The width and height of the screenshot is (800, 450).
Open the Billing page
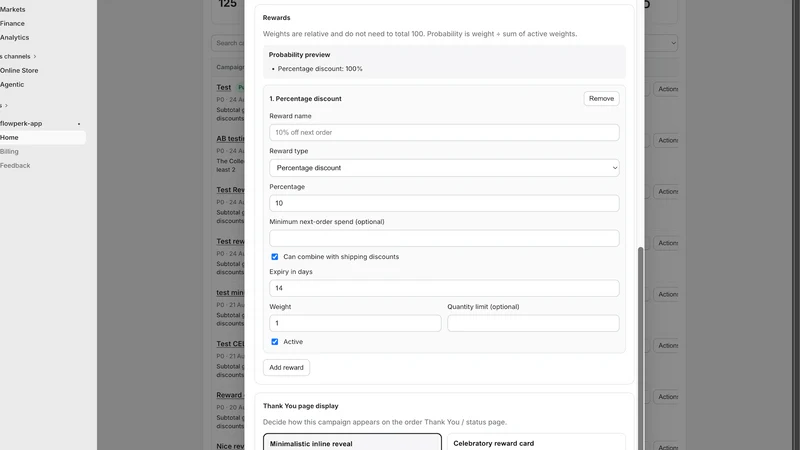[x=9, y=152]
